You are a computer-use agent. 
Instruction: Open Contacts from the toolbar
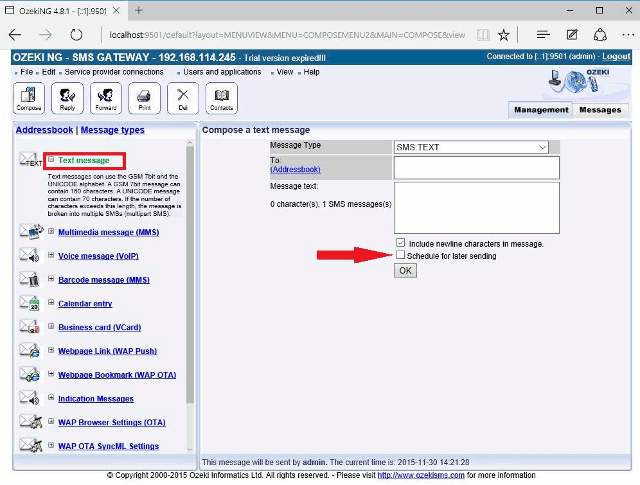pyautogui.click(x=221, y=99)
